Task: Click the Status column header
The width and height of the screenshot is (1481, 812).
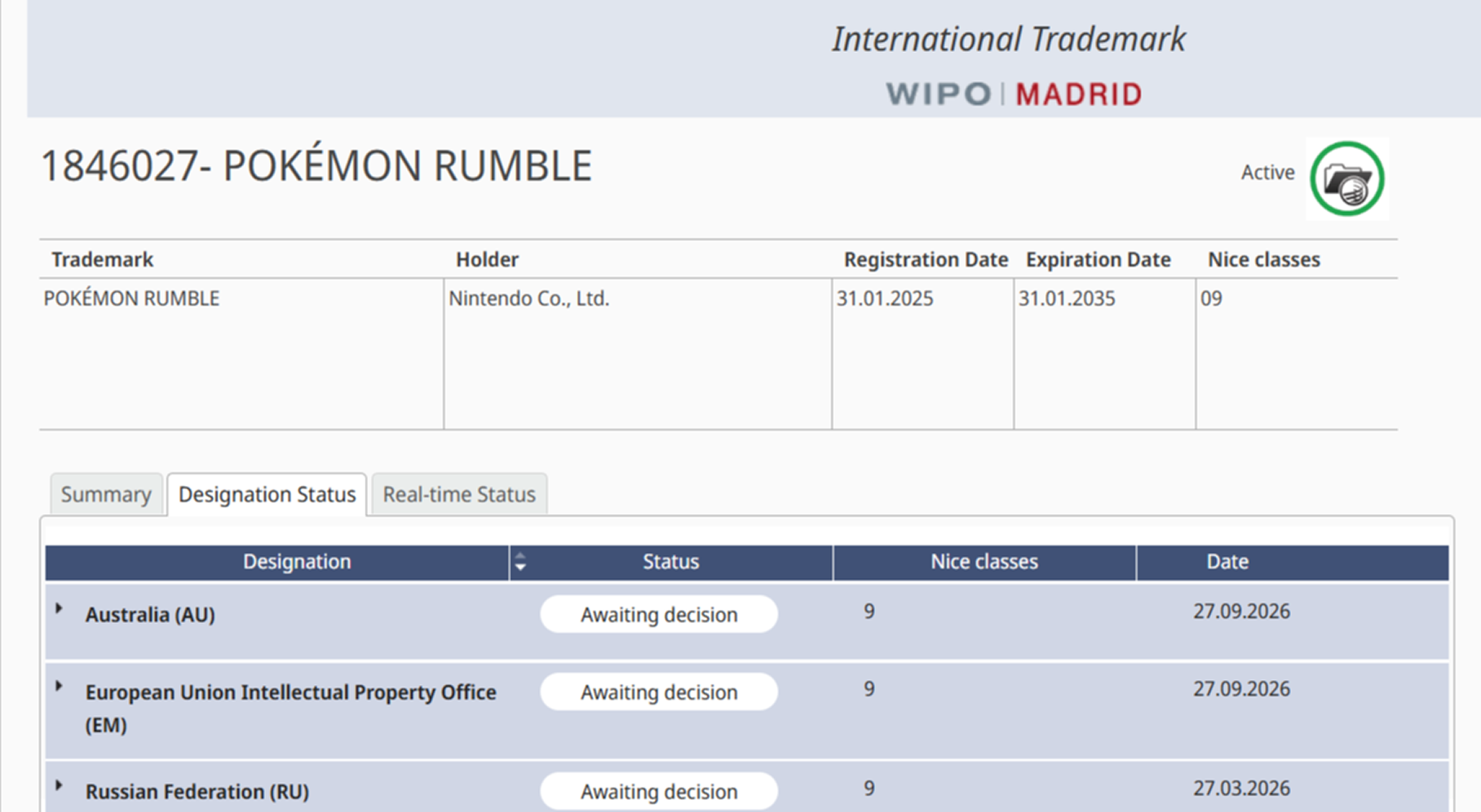Action: [x=670, y=562]
